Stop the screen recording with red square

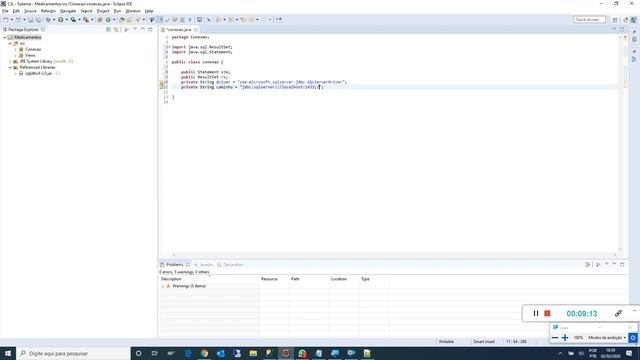tap(547, 313)
